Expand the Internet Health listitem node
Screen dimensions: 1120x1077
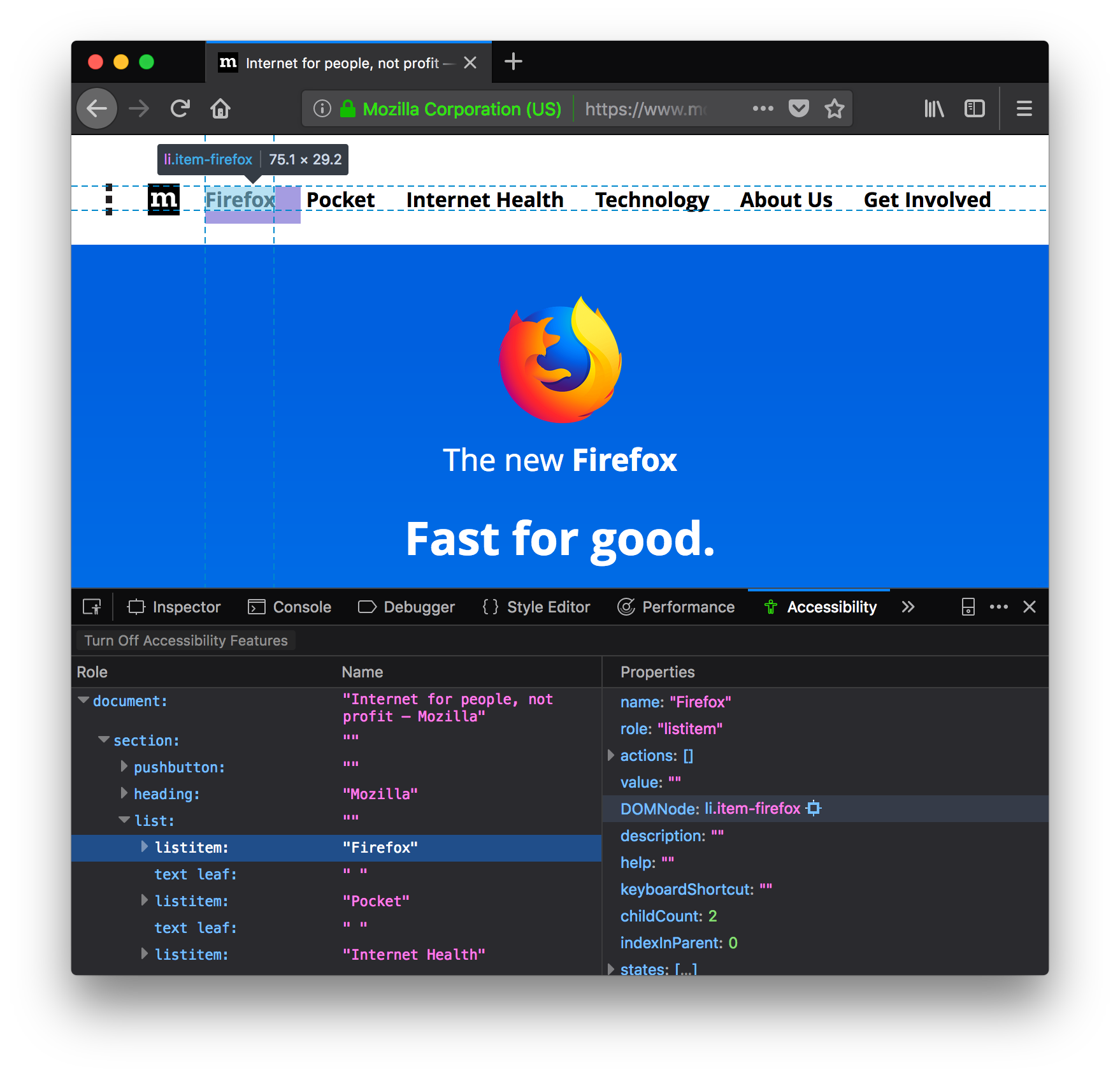click(145, 953)
